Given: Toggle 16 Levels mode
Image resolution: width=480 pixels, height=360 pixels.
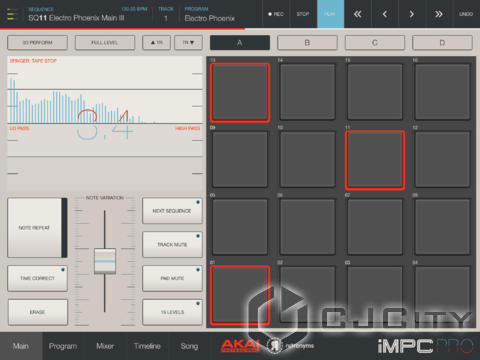Looking at the screenshot, I should point(172,312).
